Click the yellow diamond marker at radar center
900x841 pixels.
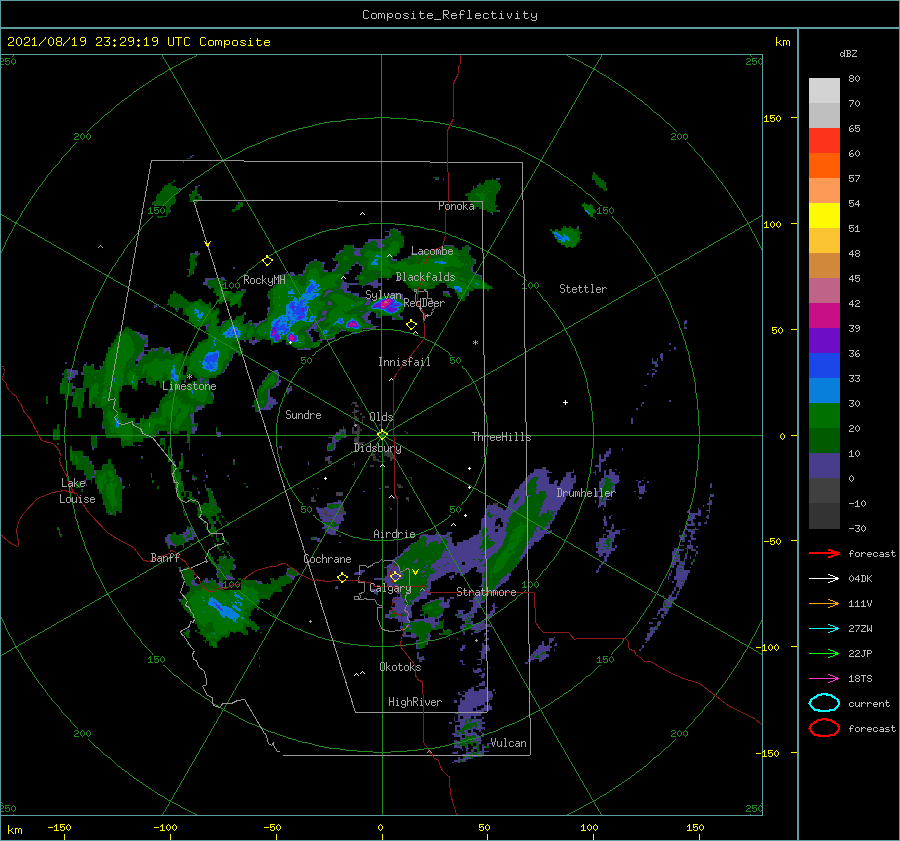pyautogui.click(x=382, y=435)
